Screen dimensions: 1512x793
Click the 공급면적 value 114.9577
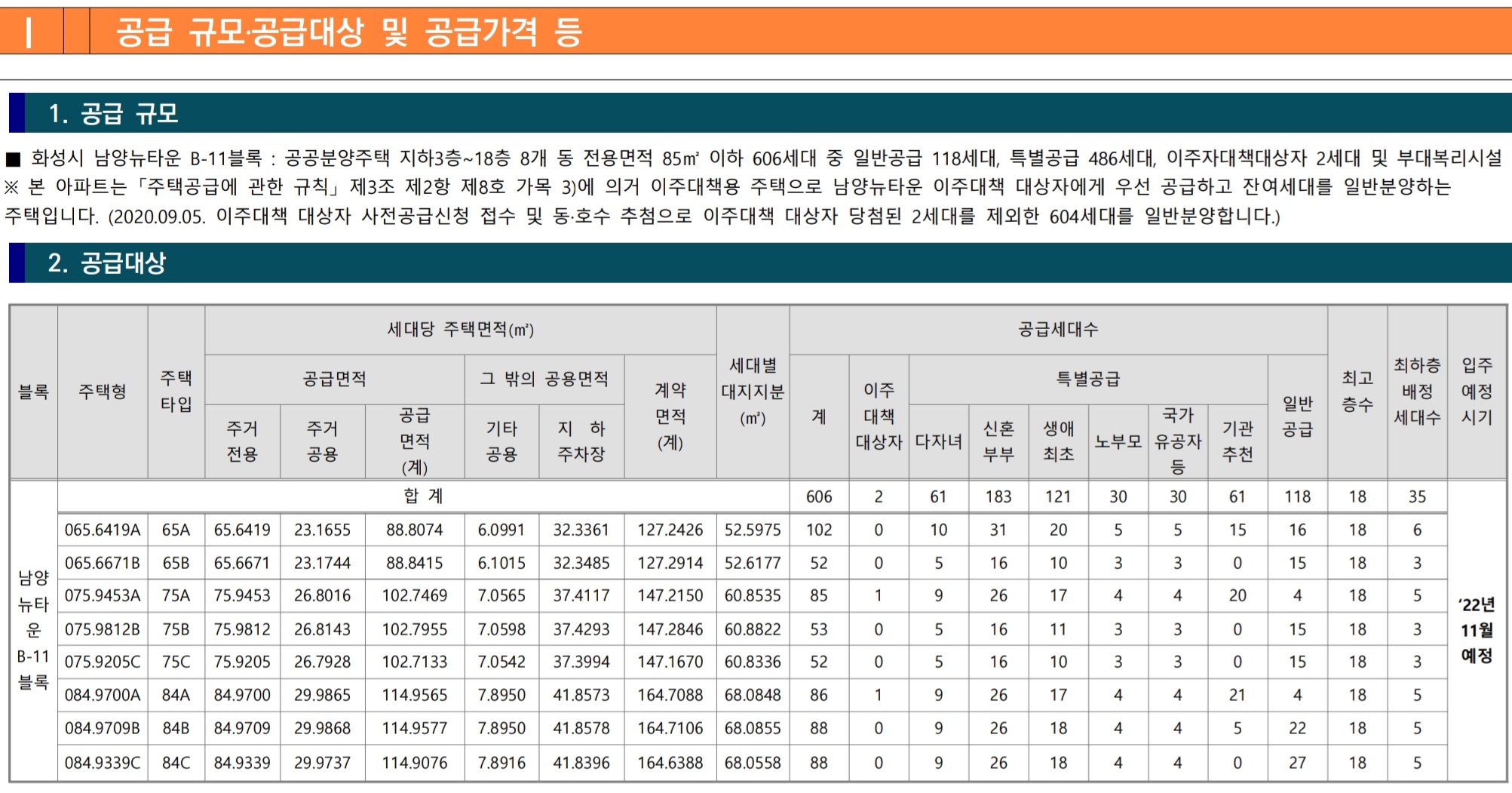point(415,728)
